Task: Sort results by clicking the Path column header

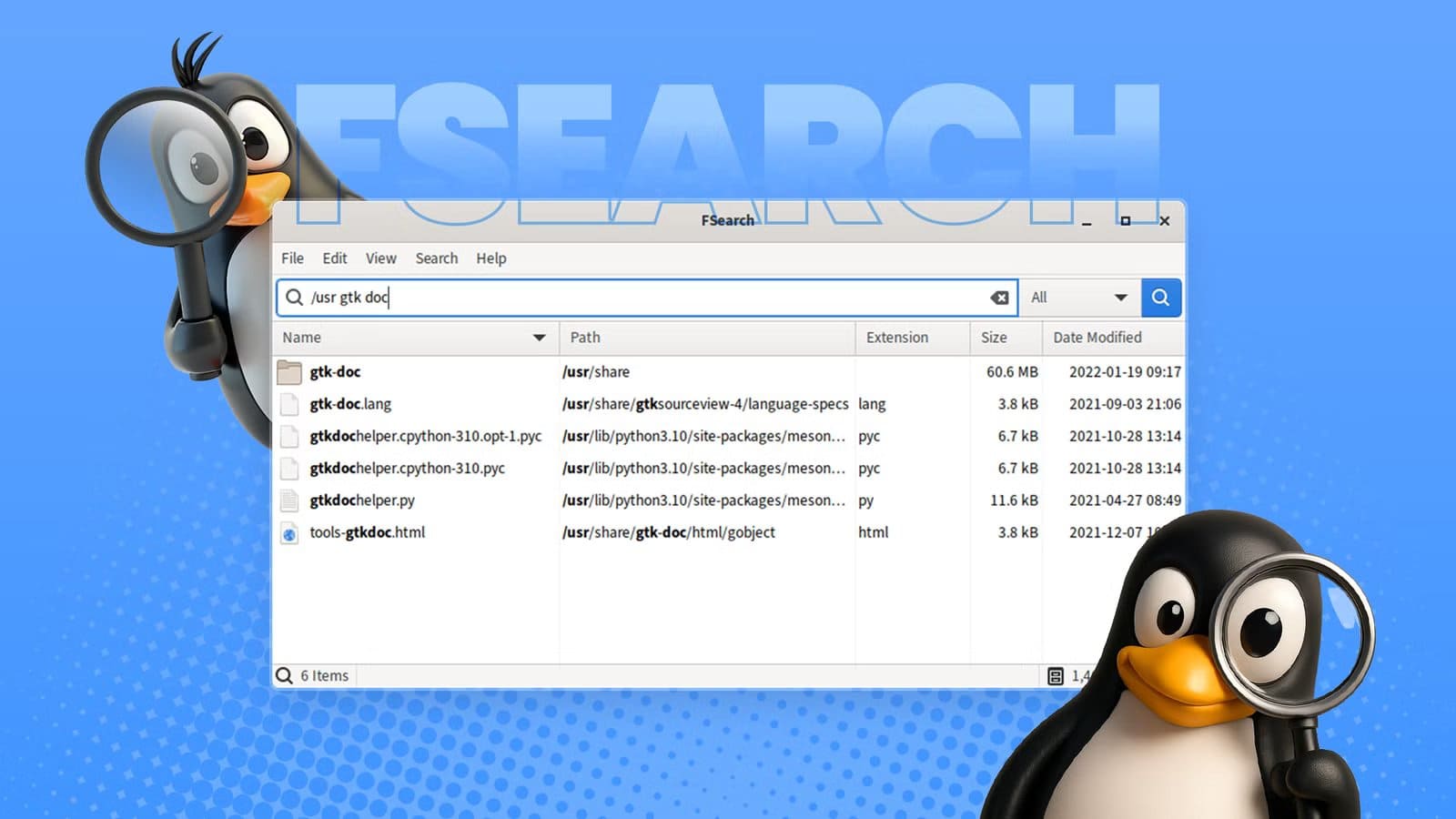Action: [585, 338]
